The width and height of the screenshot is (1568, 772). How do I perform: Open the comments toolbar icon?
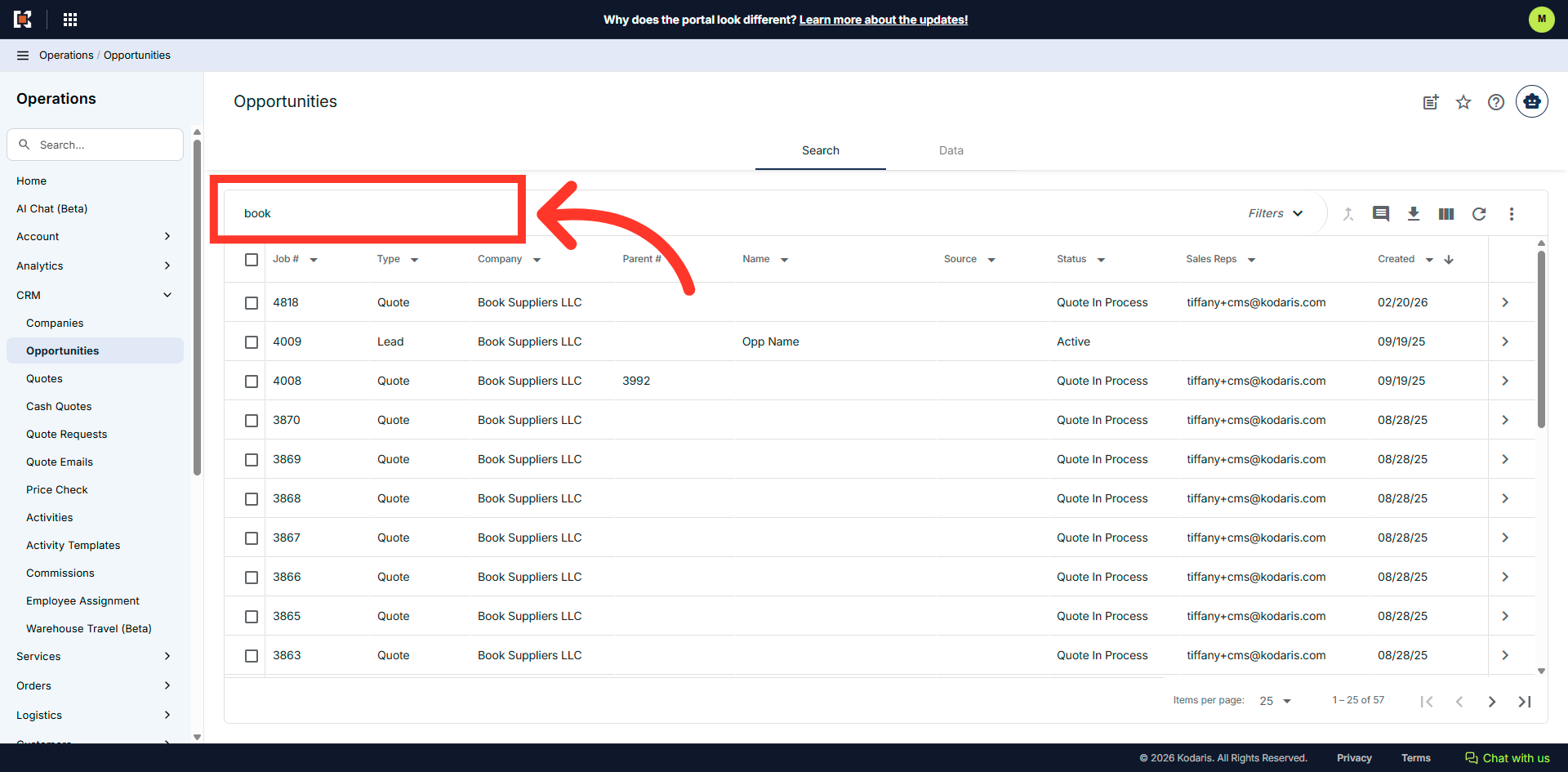pos(1381,214)
